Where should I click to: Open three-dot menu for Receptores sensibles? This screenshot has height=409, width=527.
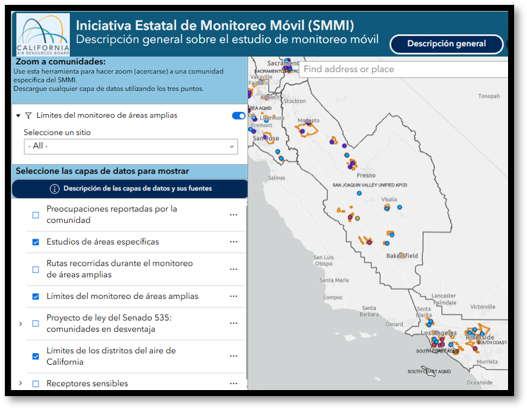[x=234, y=383]
